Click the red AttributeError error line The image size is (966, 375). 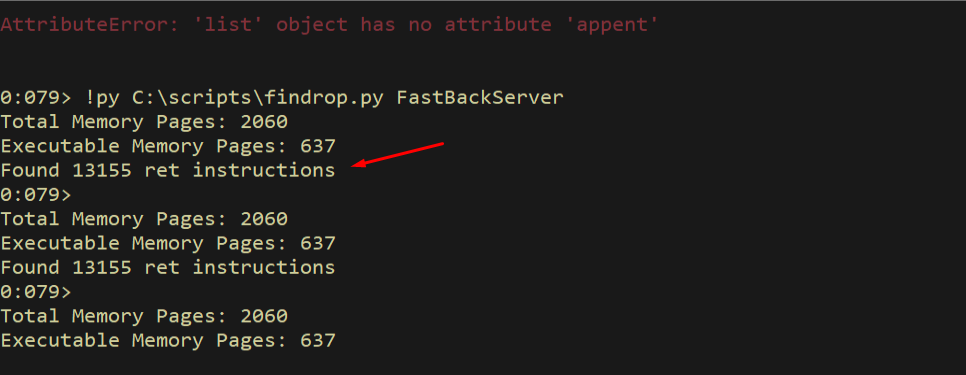(x=330, y=25)
